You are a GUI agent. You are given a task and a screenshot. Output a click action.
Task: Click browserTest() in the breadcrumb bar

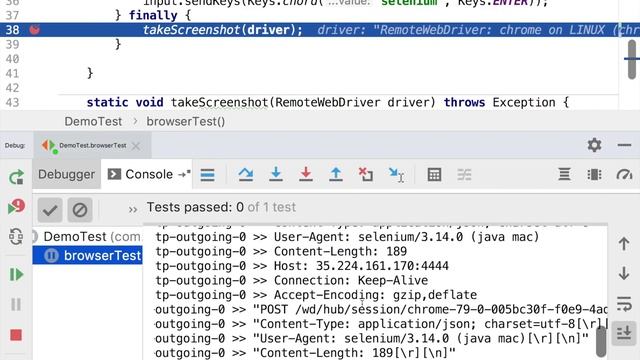click(x=186, y=121)
